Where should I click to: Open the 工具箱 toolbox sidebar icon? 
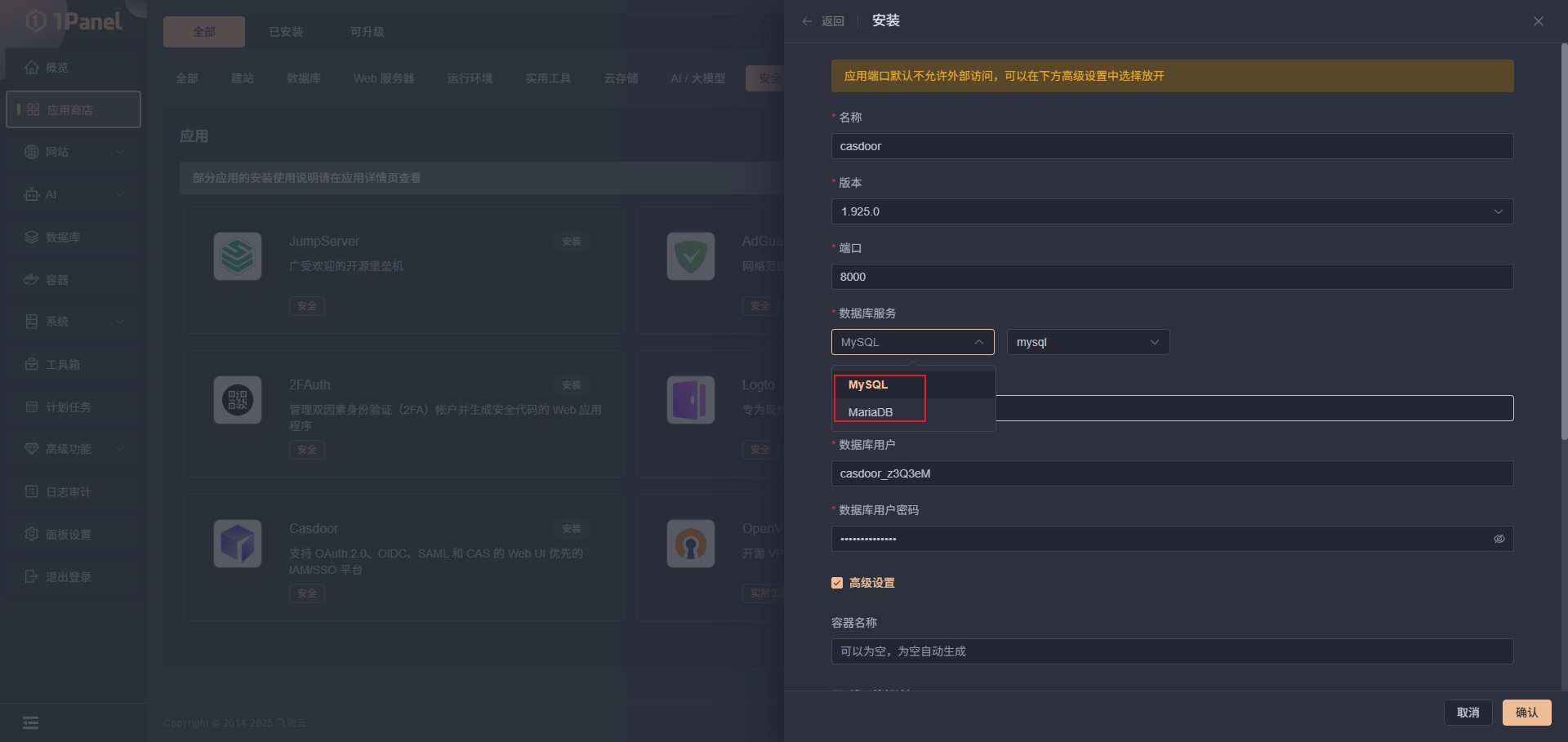point(32,364)
